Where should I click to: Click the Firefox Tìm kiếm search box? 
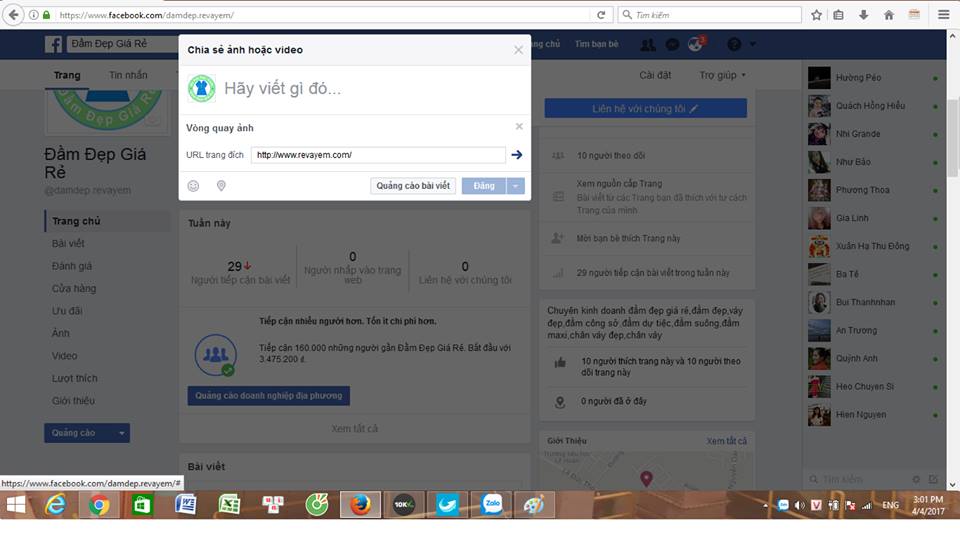(710, 15)
